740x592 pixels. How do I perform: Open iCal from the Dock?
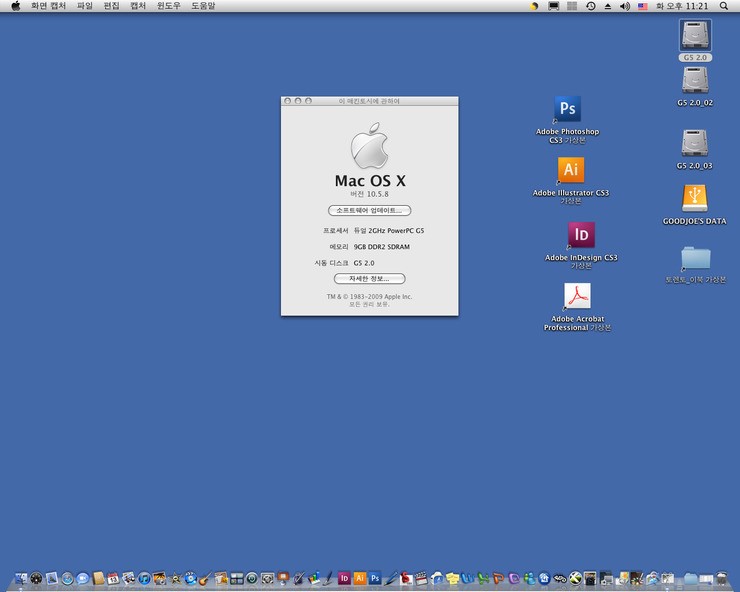pos(114,578)
